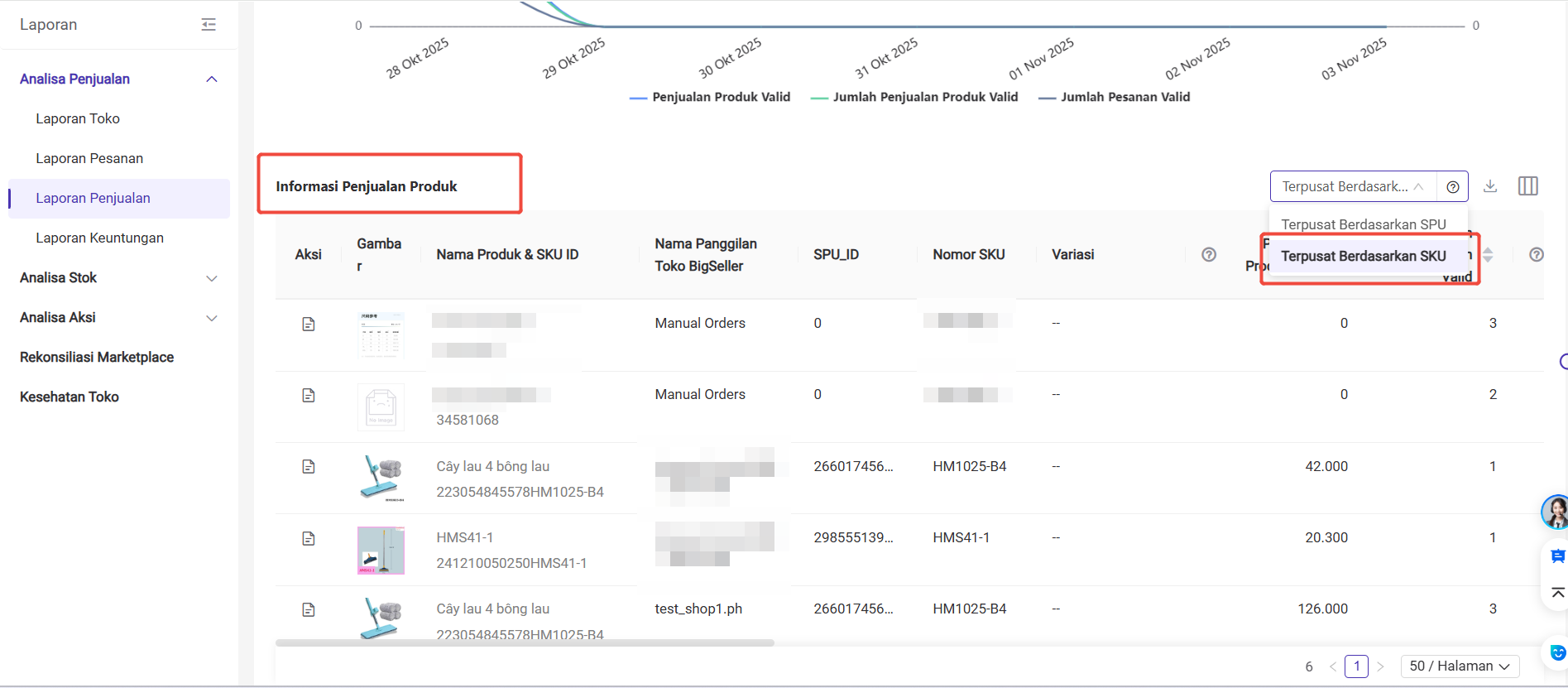Open HMS41-1 product thumbnail
1568x688 pixels.
[381, 551]
